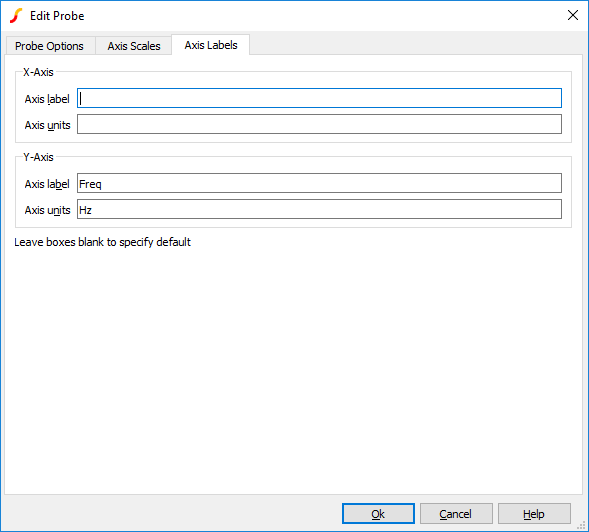Image resolution: width=589 pixels, height=532 pixels.
Task: Open the Axis Scales tab
Action: [134, 46]
